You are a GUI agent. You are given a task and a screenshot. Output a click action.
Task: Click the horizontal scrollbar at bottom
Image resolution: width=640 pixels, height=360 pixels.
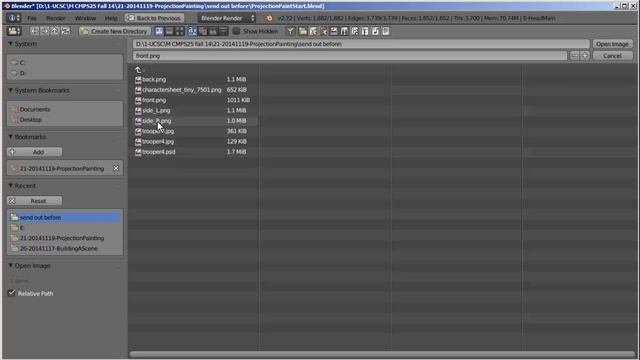pyautogui.click(x=382, y=355)
